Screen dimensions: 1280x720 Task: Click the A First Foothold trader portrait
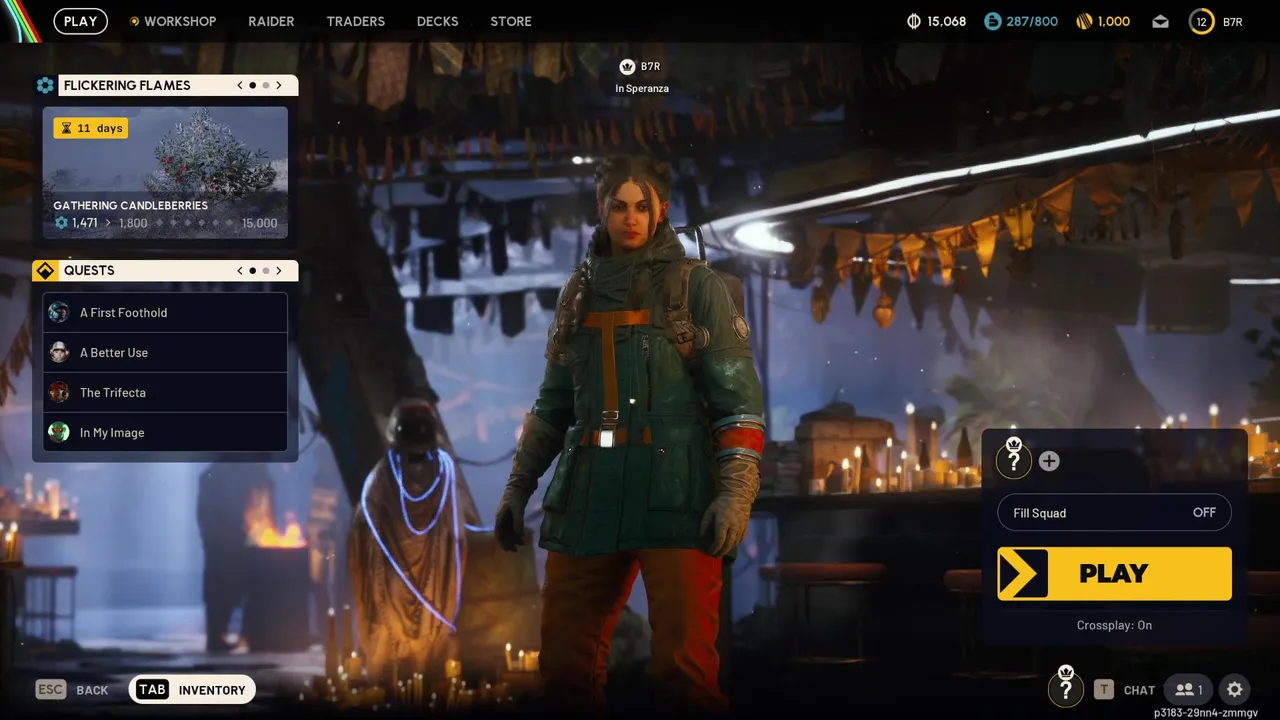59,312
